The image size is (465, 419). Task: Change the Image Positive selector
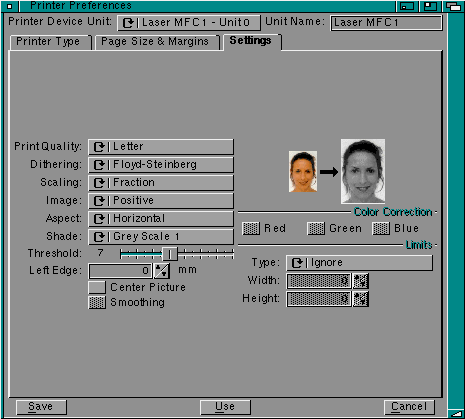[161, 201]
